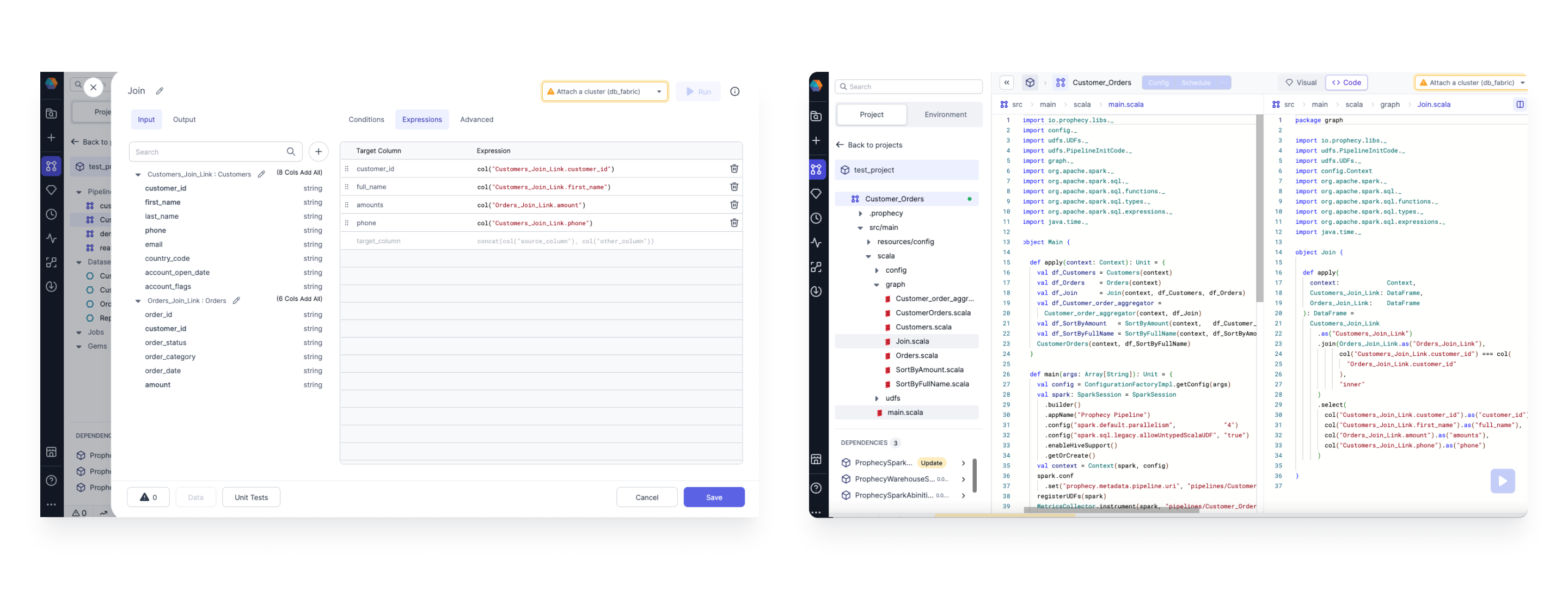Open Attach a cluster dropdown in Join dialog
Screen dimensions: 1568x590
click(604, 92)
